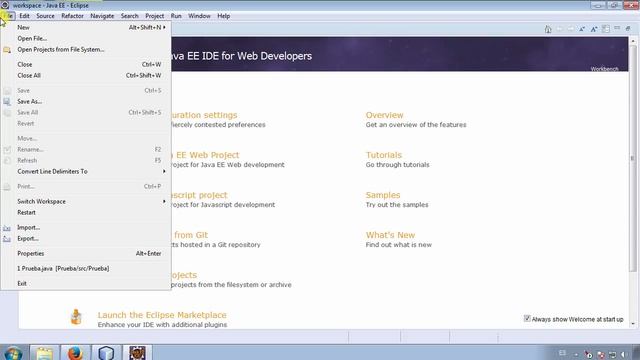Click Launch the Eclipse Marketplace link
The height and width of the screenshot is (360, 640).
(162, 315)
